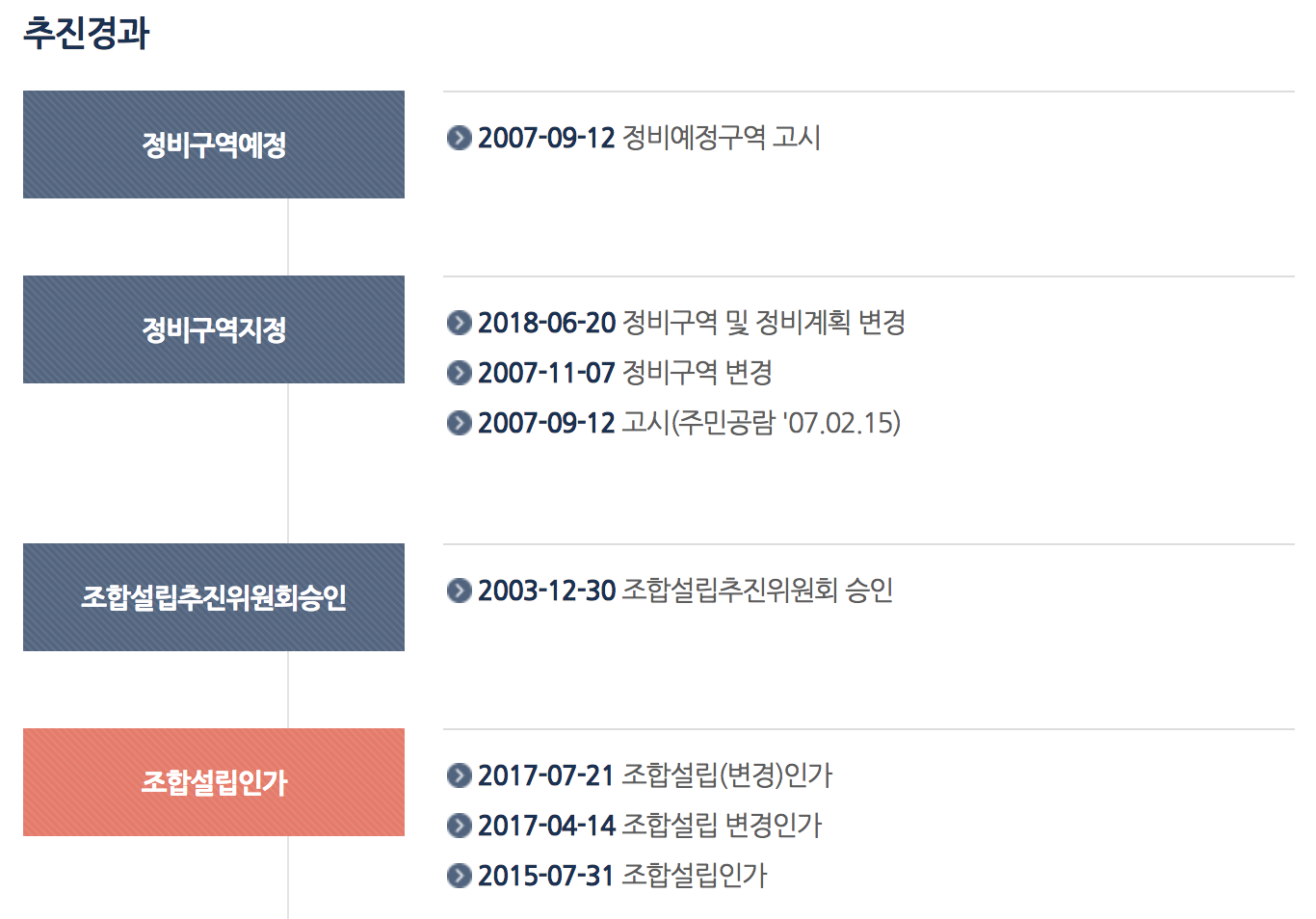Open 정비구역 및 정비계획 변경 entry
The height and width of the screenshot is (919, 1316).
(x=692, y=323)
